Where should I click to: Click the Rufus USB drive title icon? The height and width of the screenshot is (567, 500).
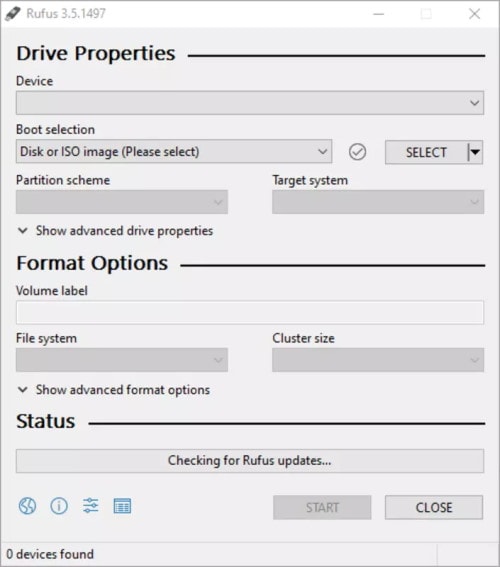click(13, 14)
